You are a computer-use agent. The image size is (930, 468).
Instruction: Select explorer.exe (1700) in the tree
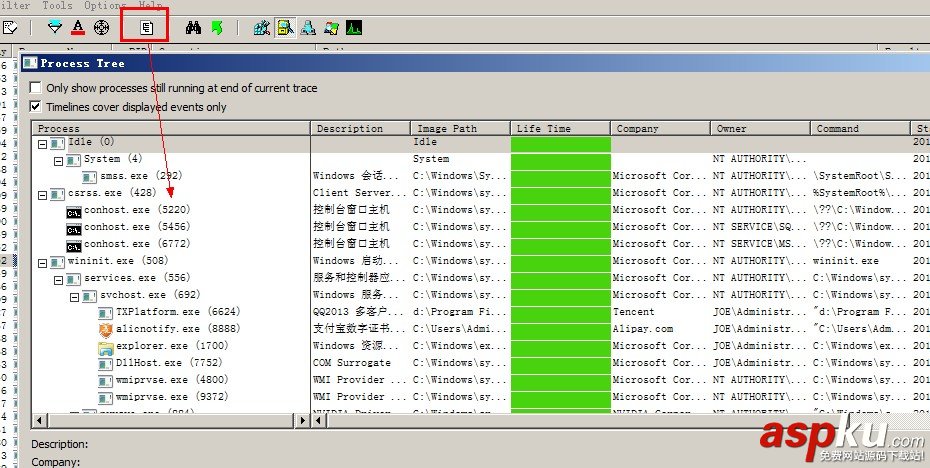[x=172, y=346]
